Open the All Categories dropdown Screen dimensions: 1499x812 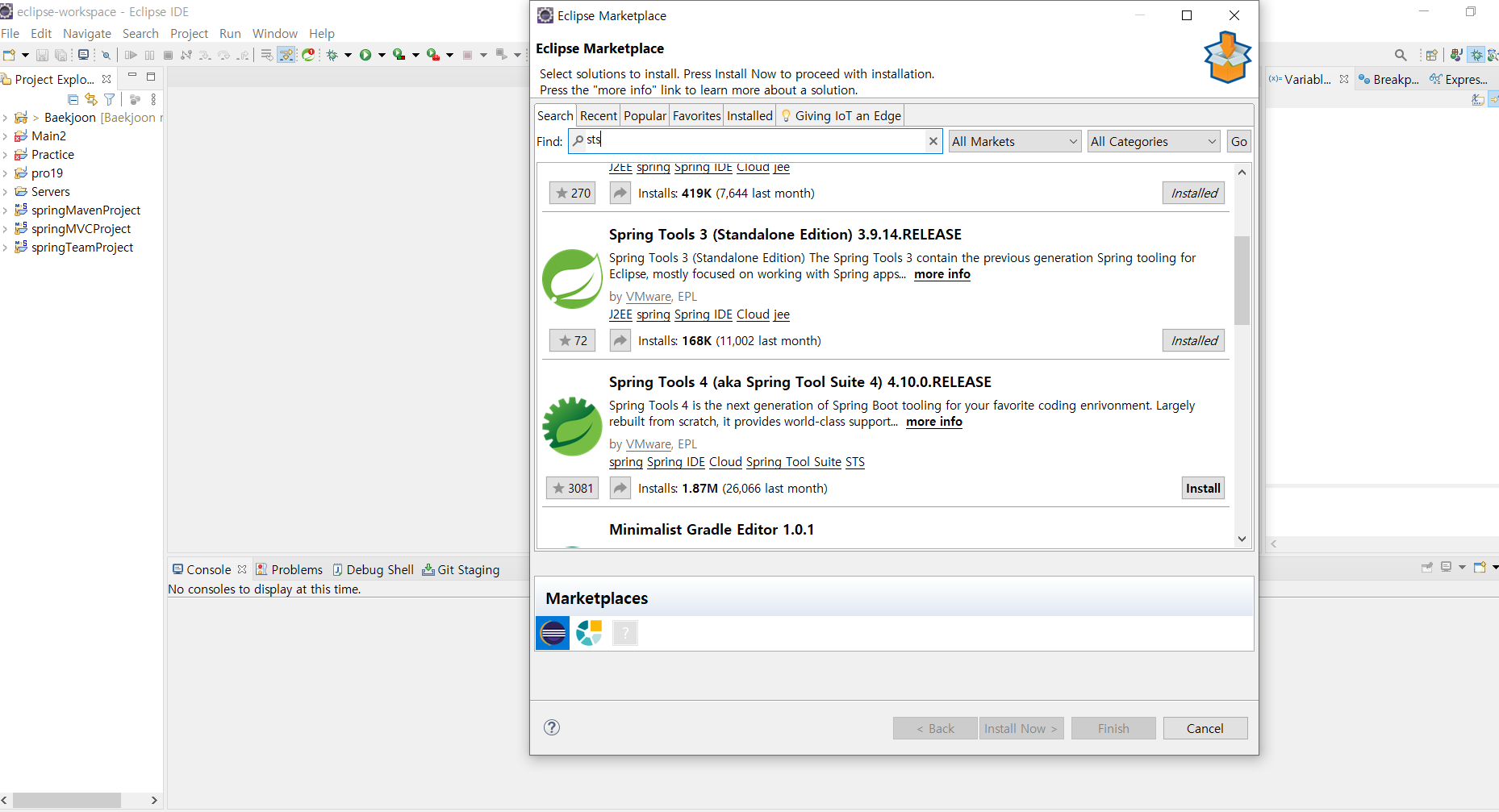click(1154, 141)
